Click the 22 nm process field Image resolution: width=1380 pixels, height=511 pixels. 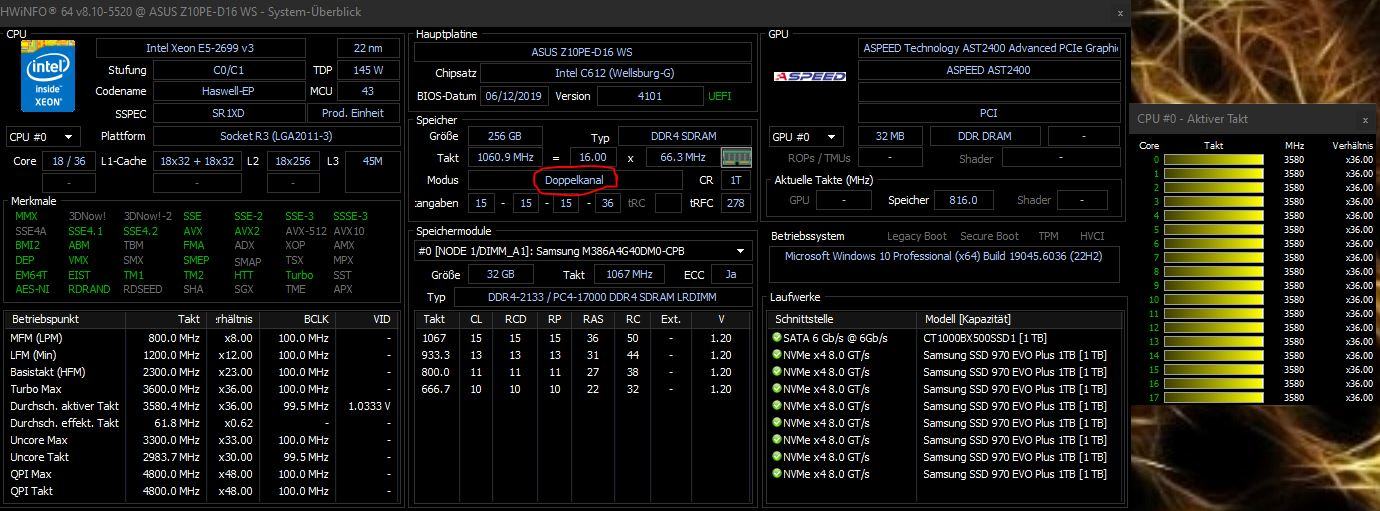pos(368,48)
